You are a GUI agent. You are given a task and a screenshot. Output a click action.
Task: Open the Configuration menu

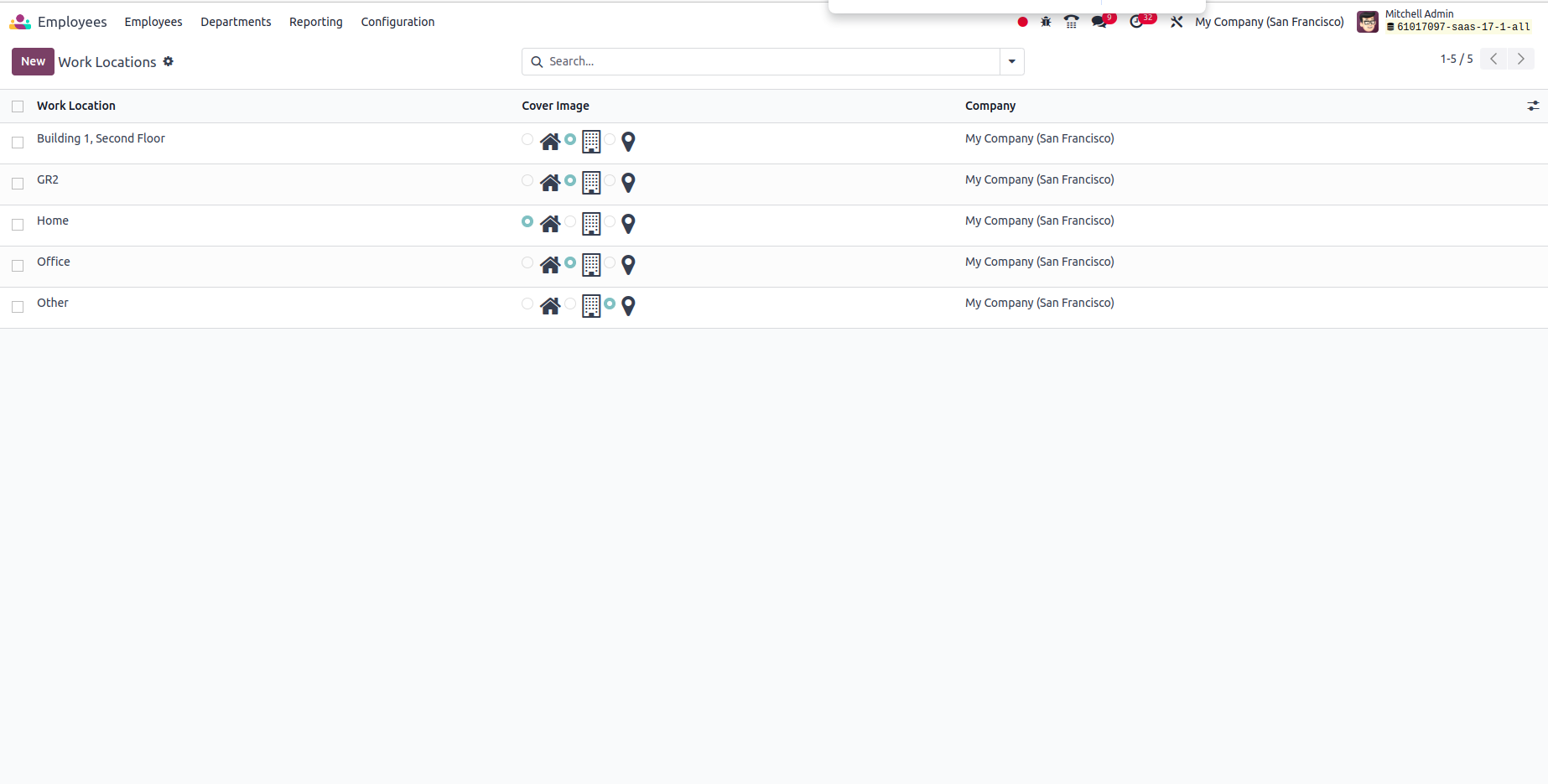coord(397,22)
